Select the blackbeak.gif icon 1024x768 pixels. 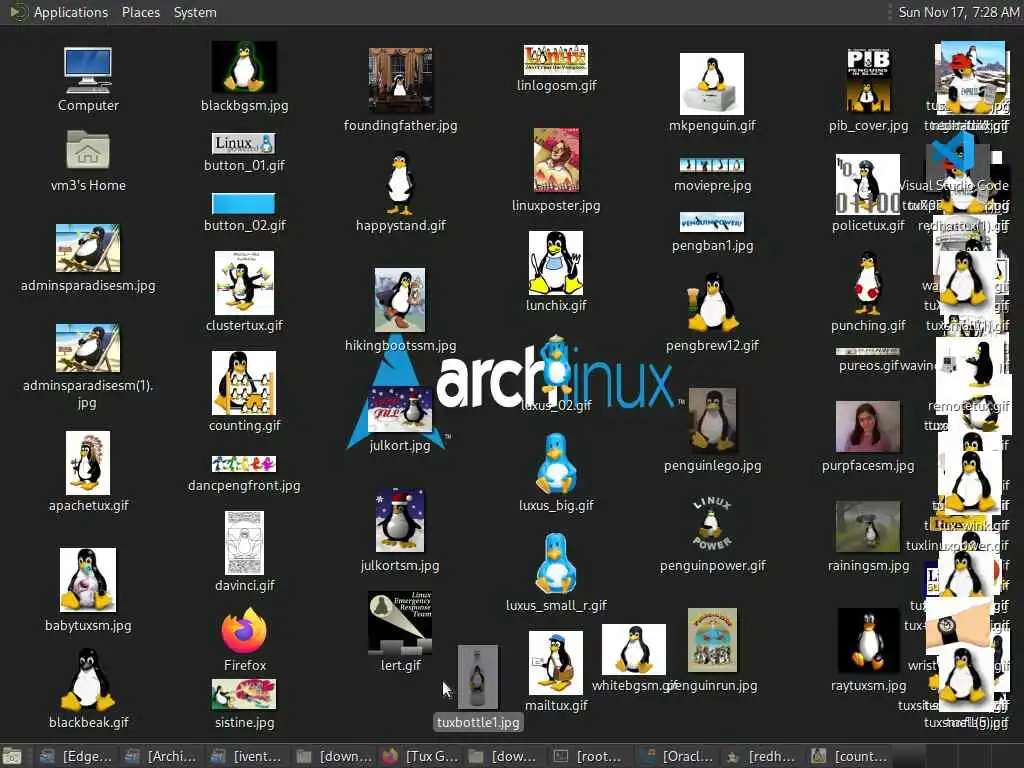88,679
